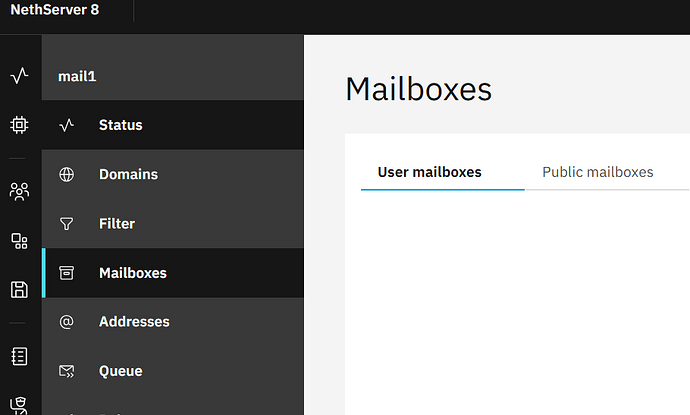This screenshot has height=415, width=690.
Task: Click the @ icon beside Addresses
Action: coord(67,322)
